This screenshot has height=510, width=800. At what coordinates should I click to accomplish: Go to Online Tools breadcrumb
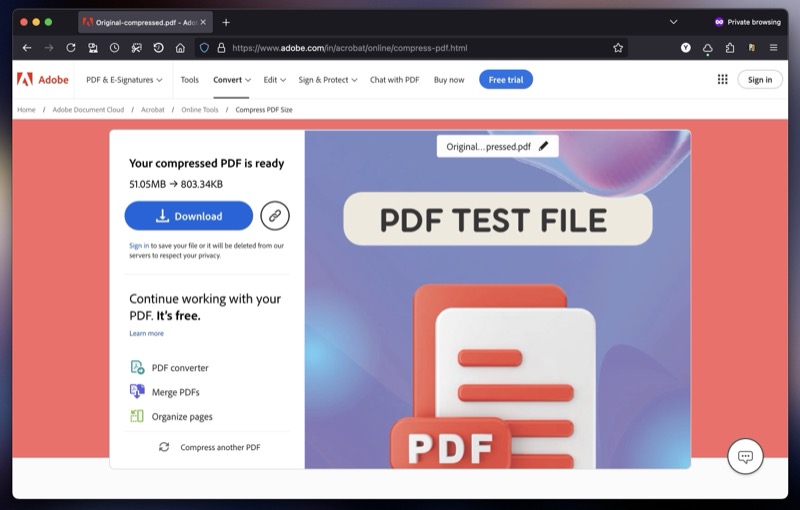(199, 110)
